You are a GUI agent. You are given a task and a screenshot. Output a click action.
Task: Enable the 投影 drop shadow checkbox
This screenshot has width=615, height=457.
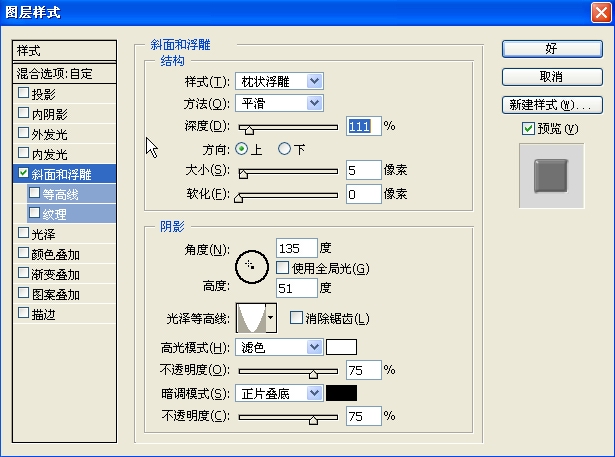point(24,93)
